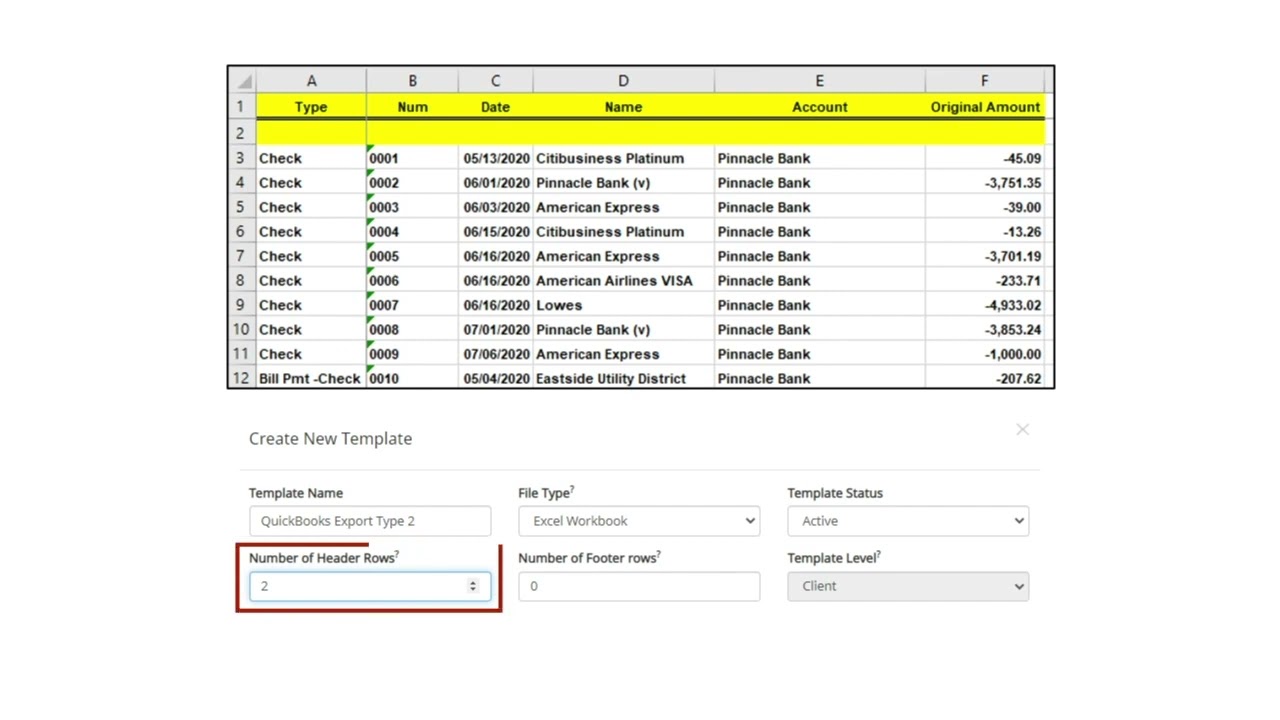Click the Footer rows help question mark

point(659,554)
